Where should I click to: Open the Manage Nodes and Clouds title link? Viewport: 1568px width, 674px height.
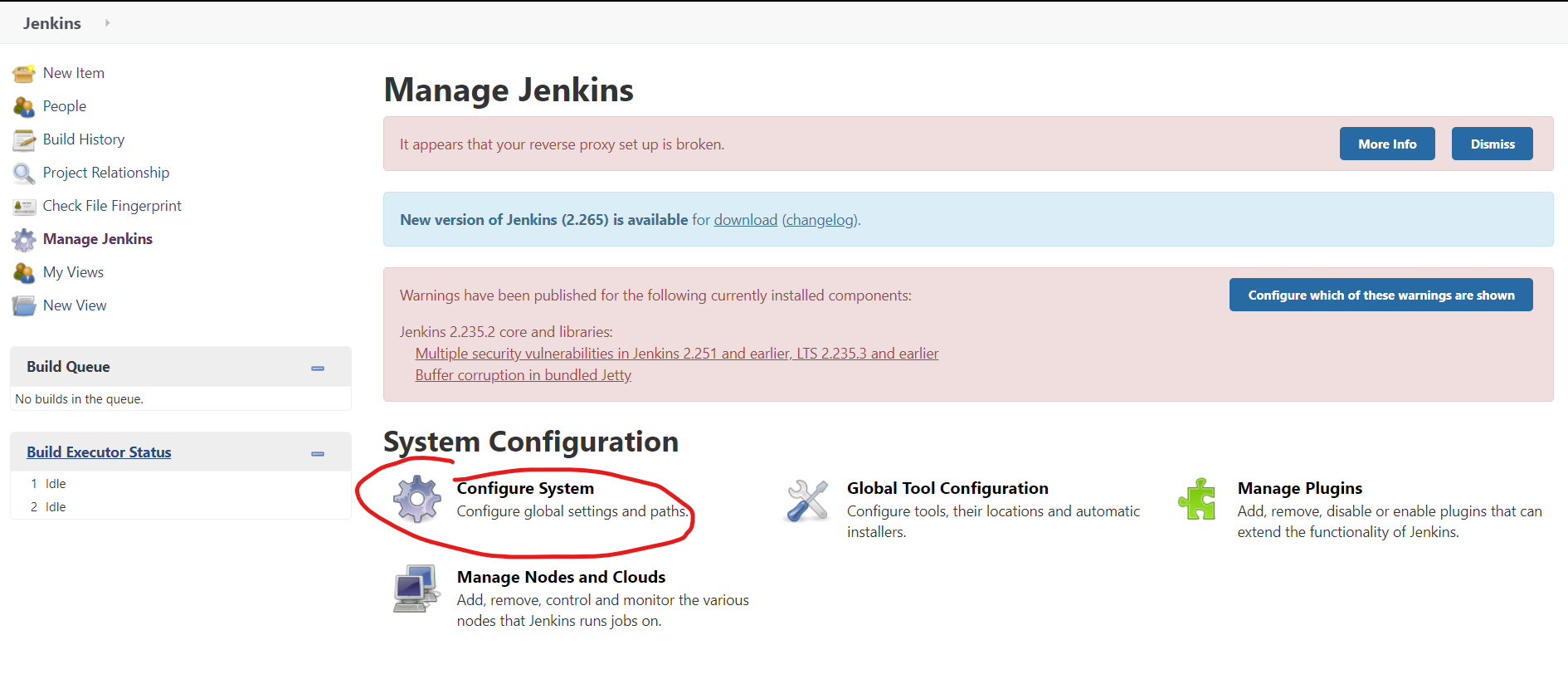[x=561, y=577]
